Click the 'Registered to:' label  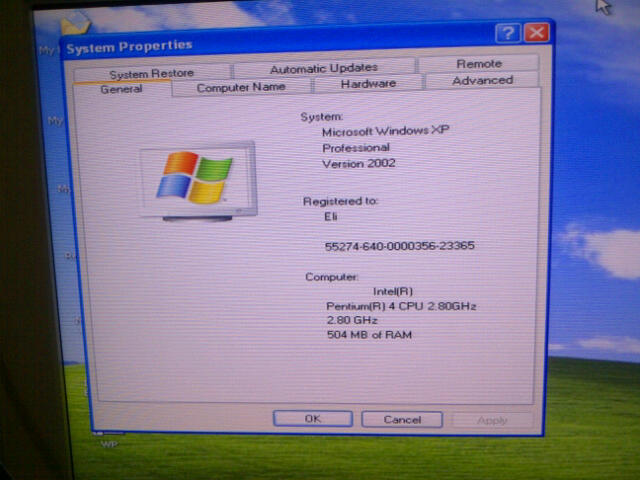340,201
